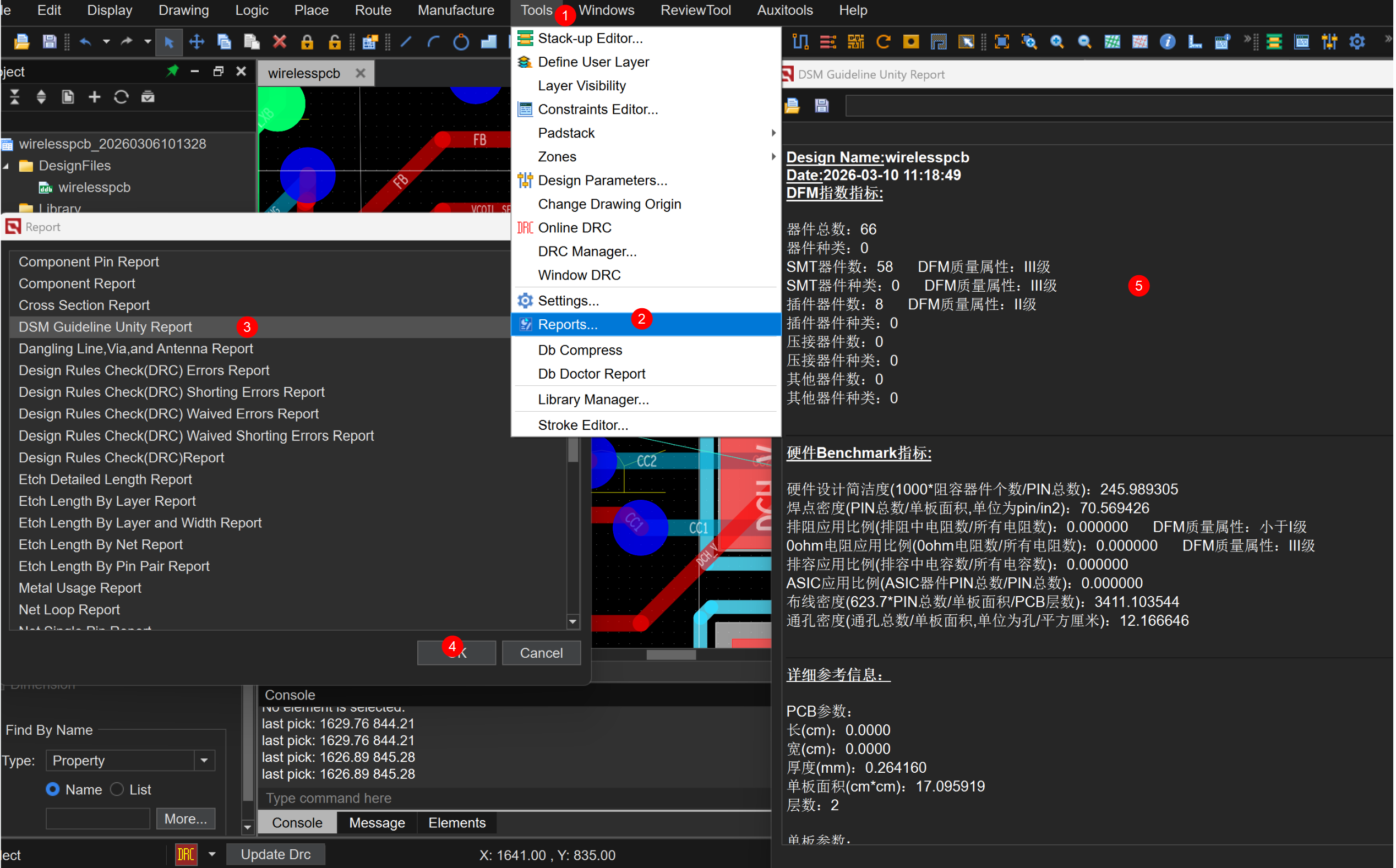
Task: Open the Type Property dropdown
Action: pyautogui.click(x=204, y=761)
